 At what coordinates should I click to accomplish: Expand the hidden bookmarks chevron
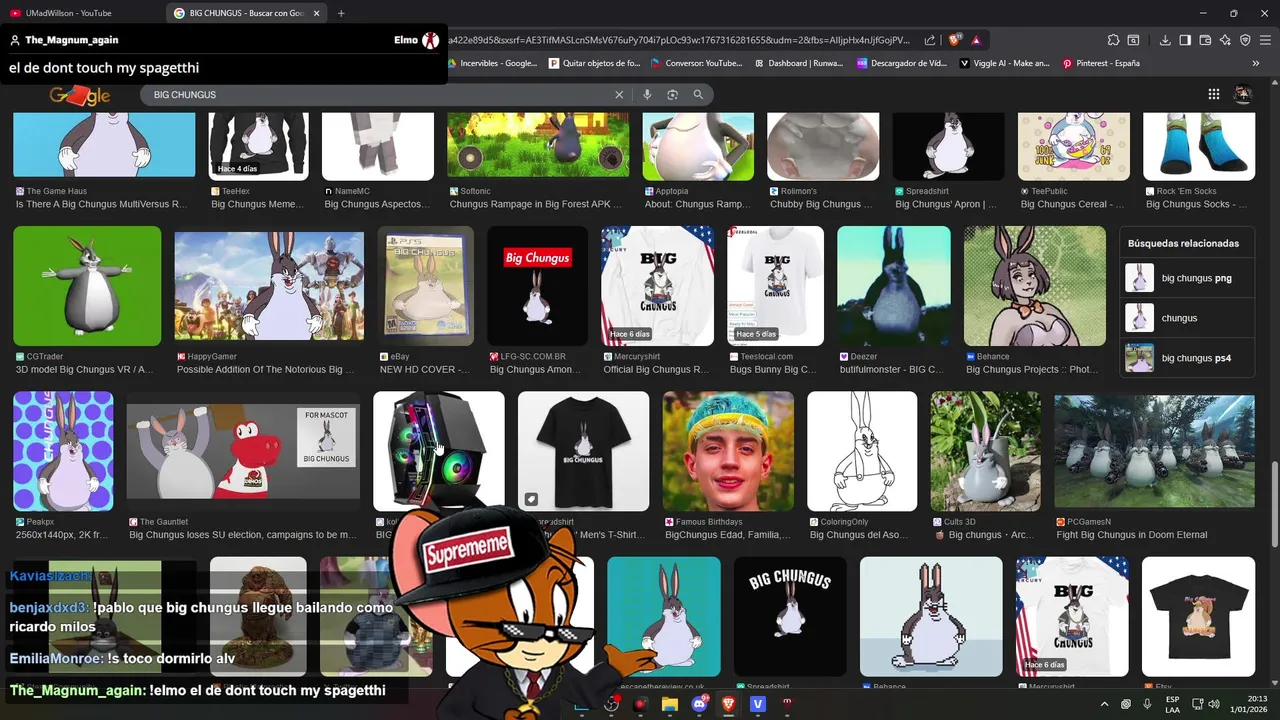click(x=1256, y=63)
